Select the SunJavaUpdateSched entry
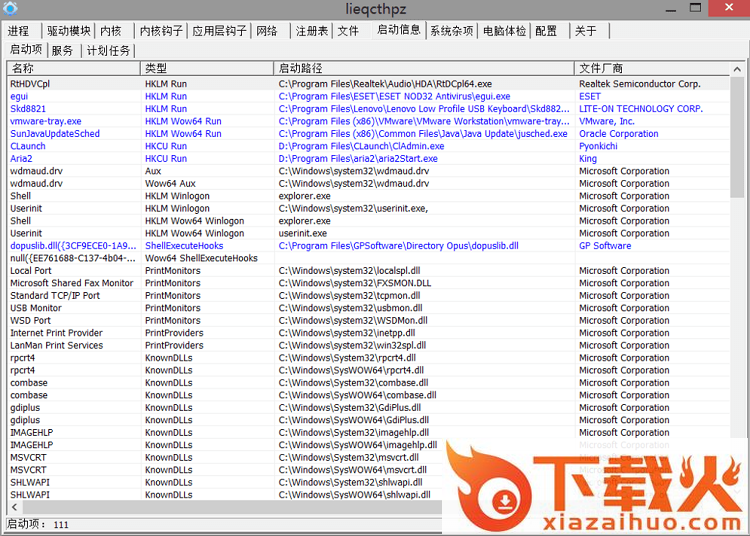 click(x=368, y=133)
